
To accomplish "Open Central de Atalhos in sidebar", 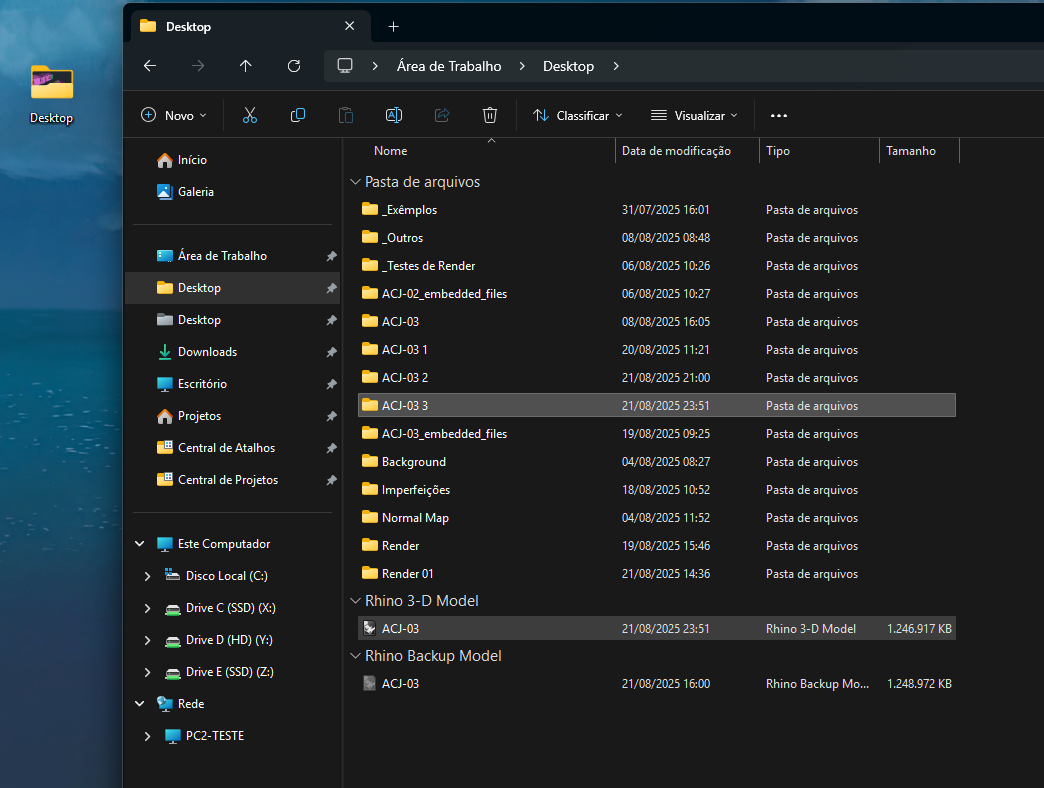I will click(x=226, y=447).
